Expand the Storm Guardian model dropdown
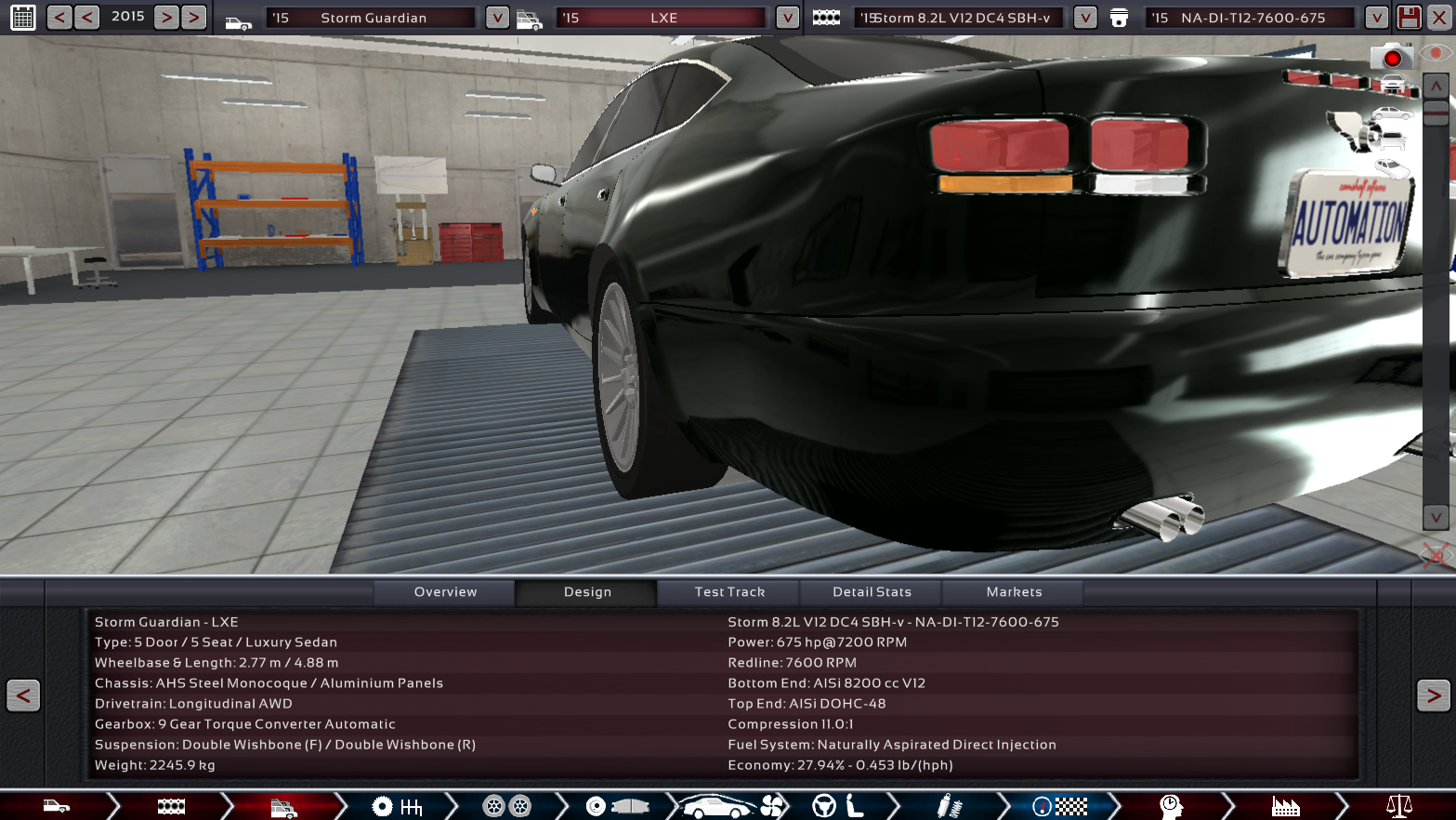The image size is (1456, 820). pos(497,18)
